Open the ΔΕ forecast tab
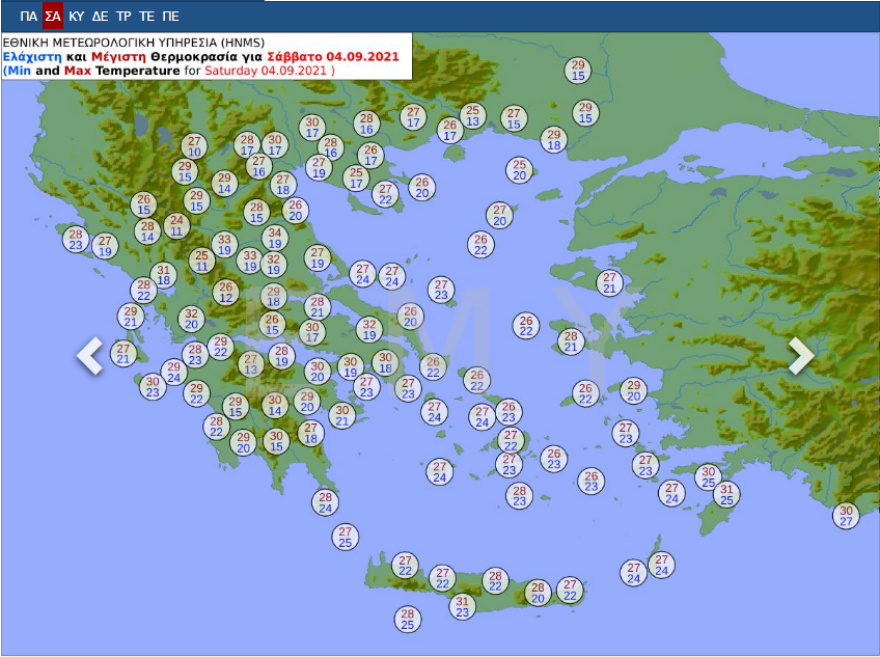The height and width of the screenshot is (657, 880). [x=100, y=16]
